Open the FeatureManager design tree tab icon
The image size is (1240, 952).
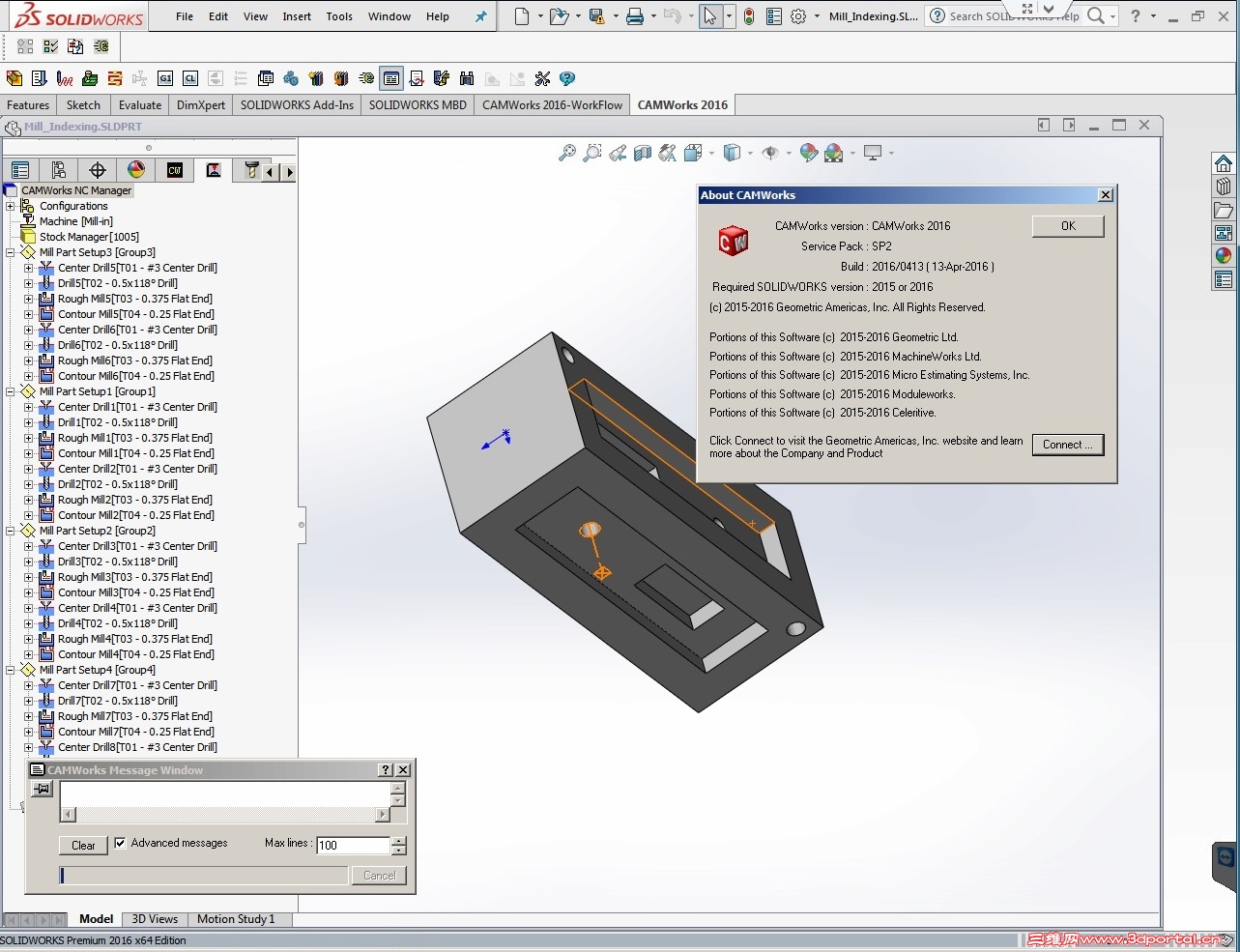pyautogui.click(x=20, y=171)
